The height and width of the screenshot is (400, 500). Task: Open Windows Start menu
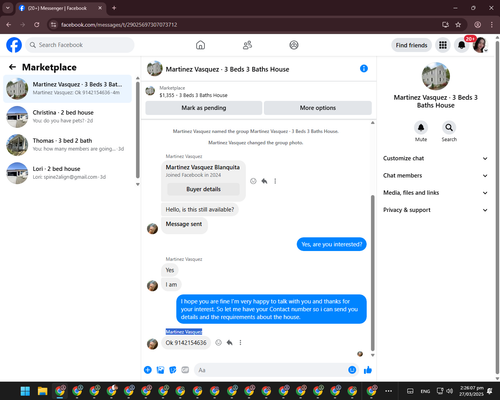pyautogui.click(x=25, y=391)
